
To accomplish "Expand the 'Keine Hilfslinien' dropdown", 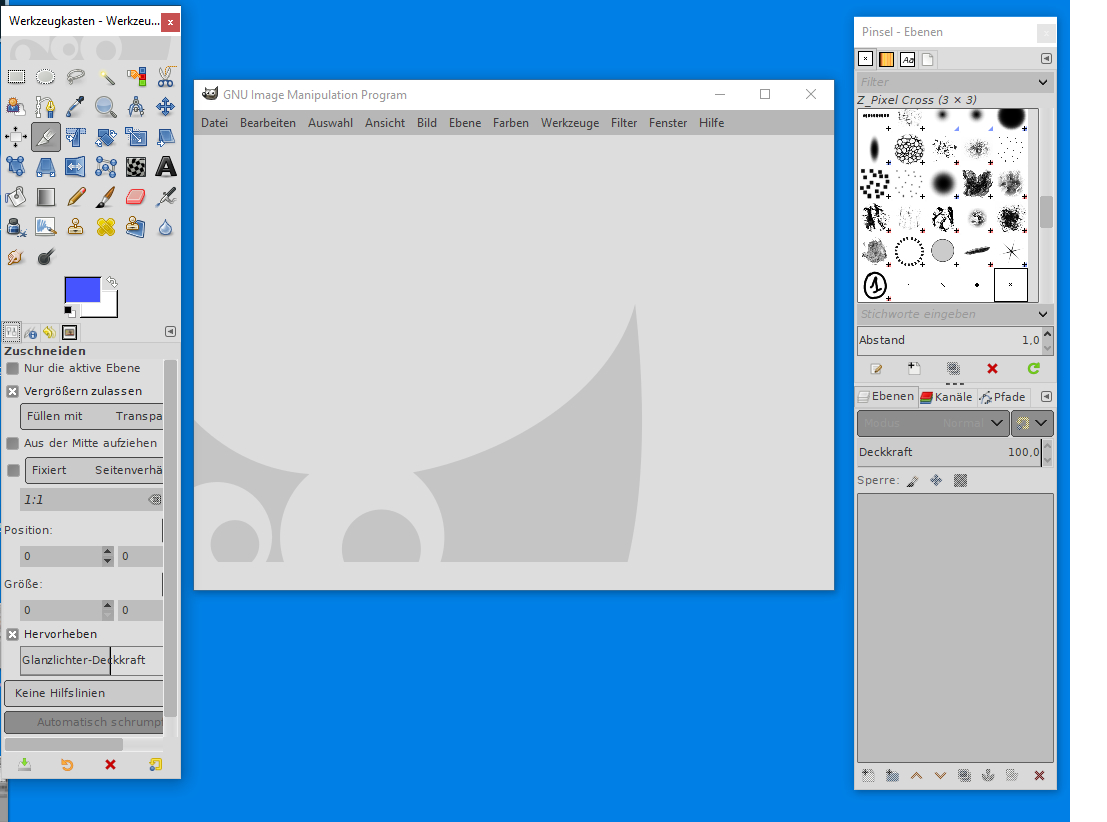I will (84, 693).
